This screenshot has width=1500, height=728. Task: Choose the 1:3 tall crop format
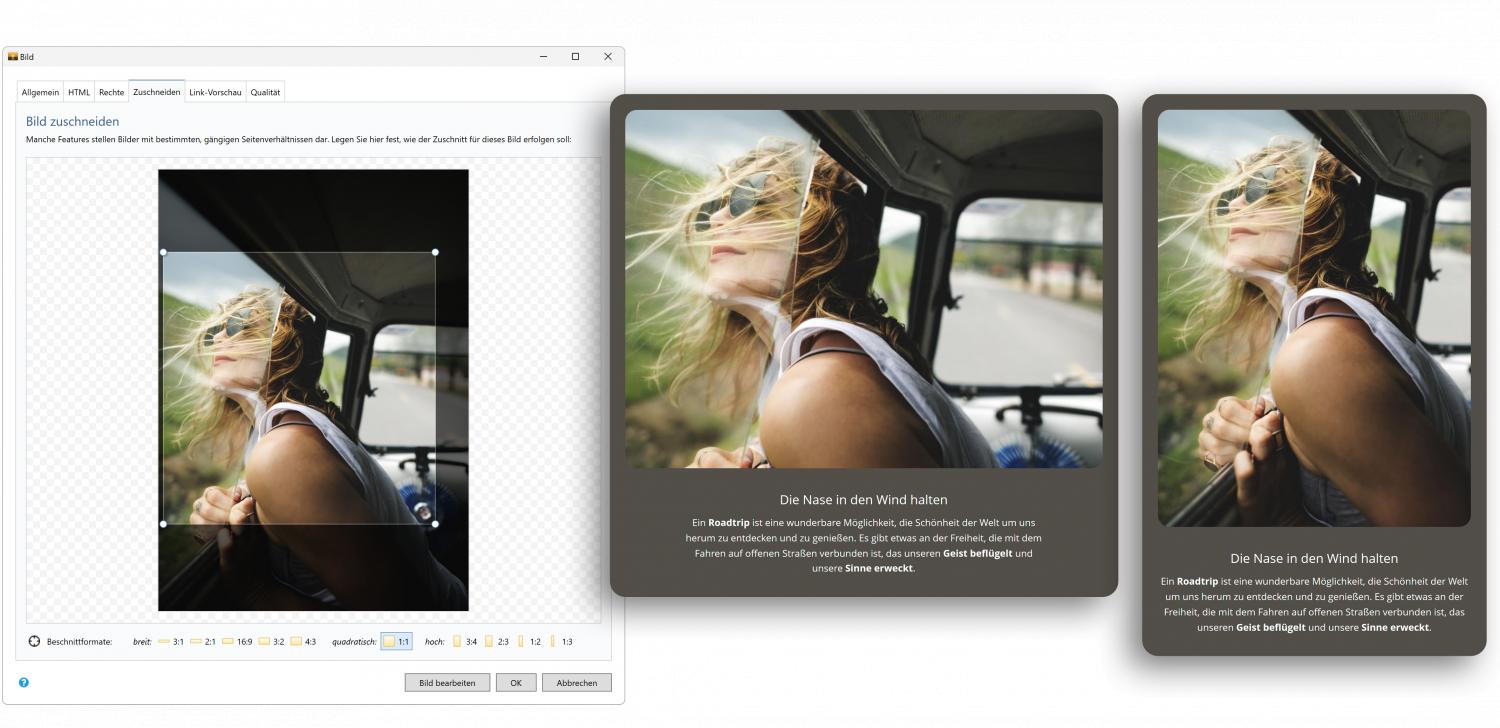click(561, 642)
